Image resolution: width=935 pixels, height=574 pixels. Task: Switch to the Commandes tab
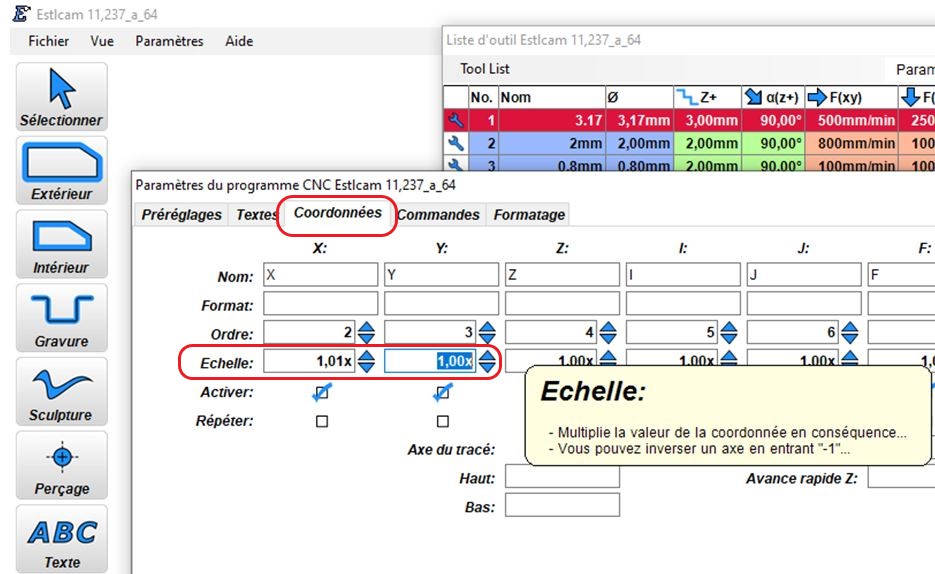coord(439,215)
